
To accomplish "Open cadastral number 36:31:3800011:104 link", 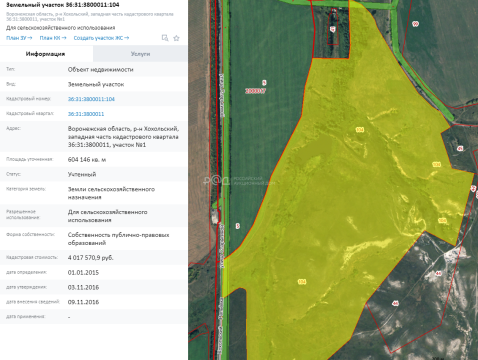I will [x=91, y=99].
